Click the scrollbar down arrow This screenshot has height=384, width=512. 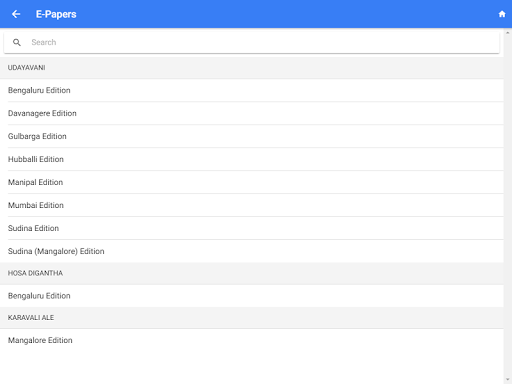tap(508, 380)
